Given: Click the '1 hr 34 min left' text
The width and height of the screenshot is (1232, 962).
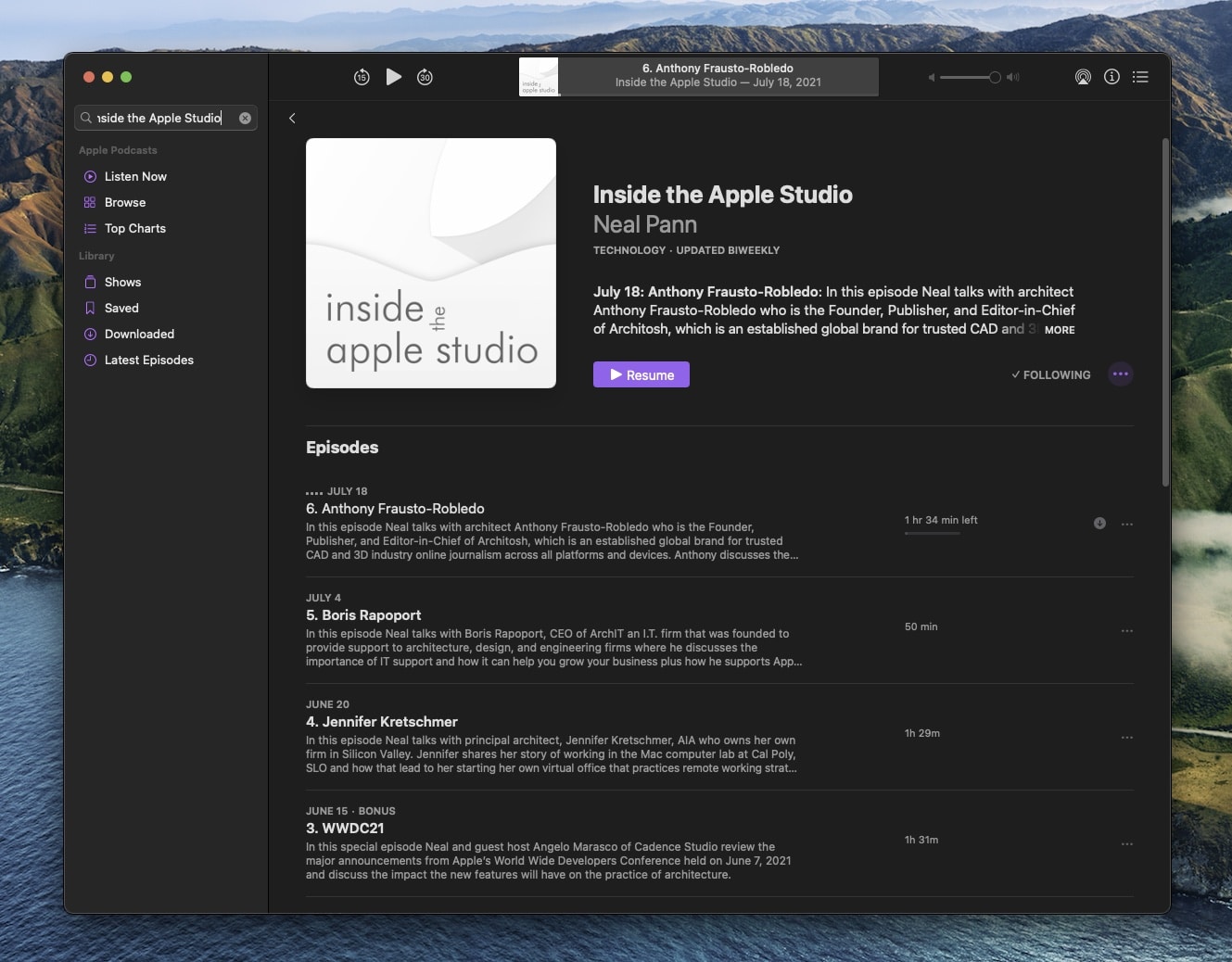Looking at the screenshot, I should (x=941, y=520).
